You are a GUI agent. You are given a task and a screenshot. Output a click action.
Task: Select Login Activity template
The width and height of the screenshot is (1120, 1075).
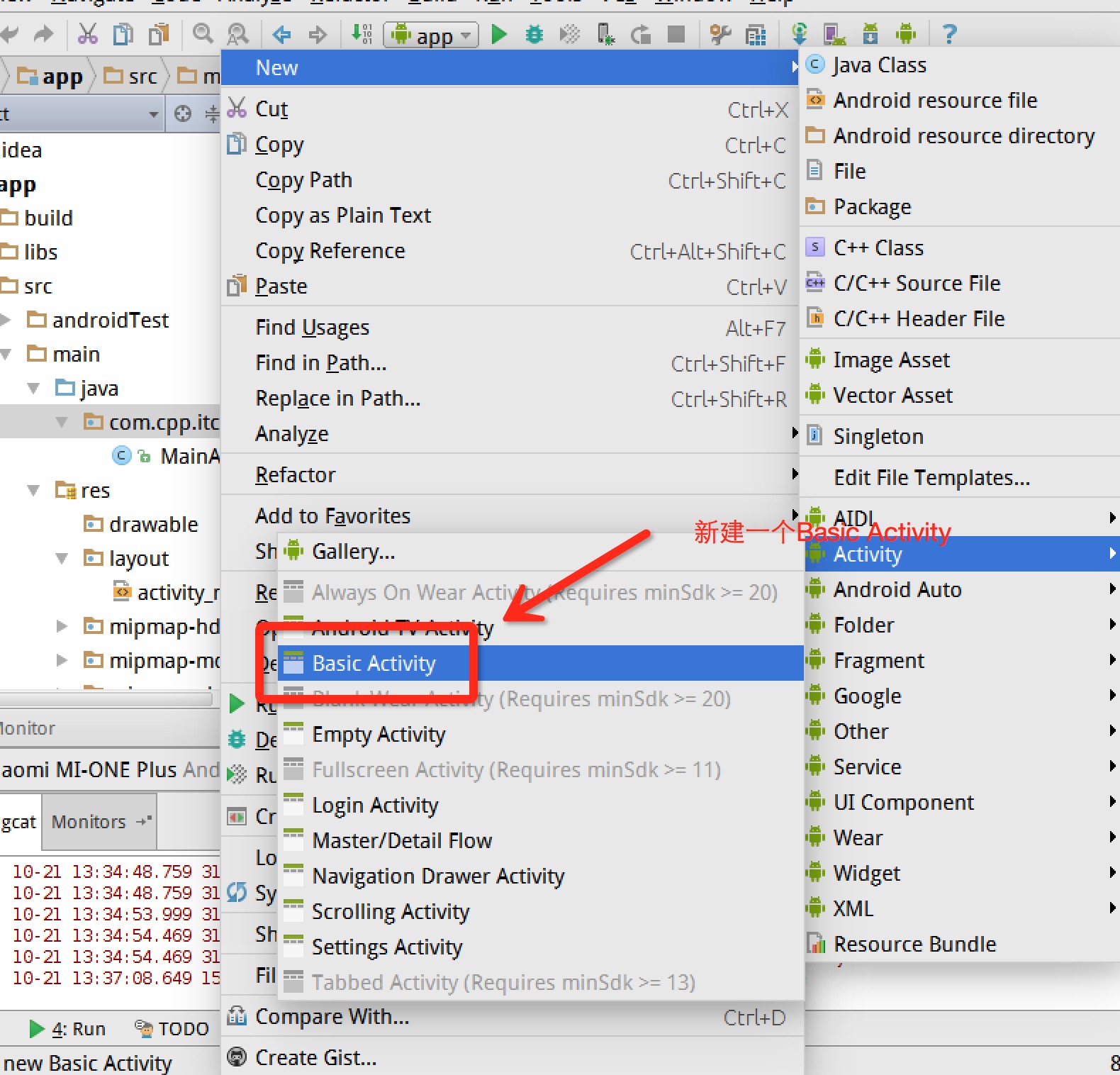coord(540,805)
